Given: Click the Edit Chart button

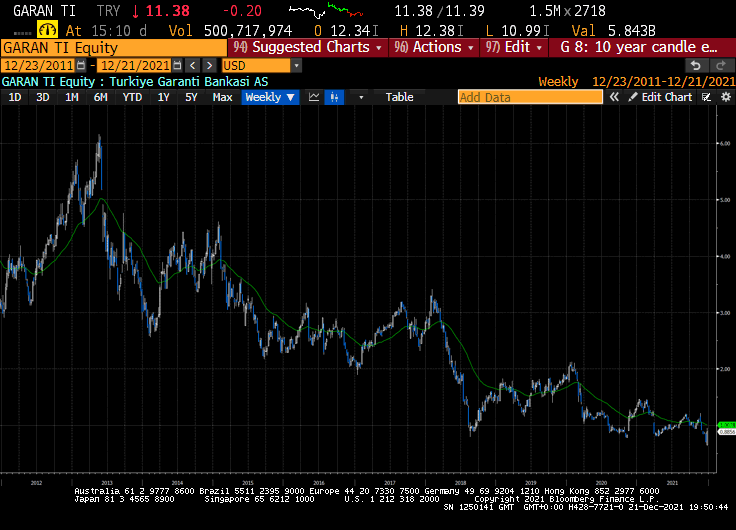Looking at the screenshot, I should click(x=660, y=97).
